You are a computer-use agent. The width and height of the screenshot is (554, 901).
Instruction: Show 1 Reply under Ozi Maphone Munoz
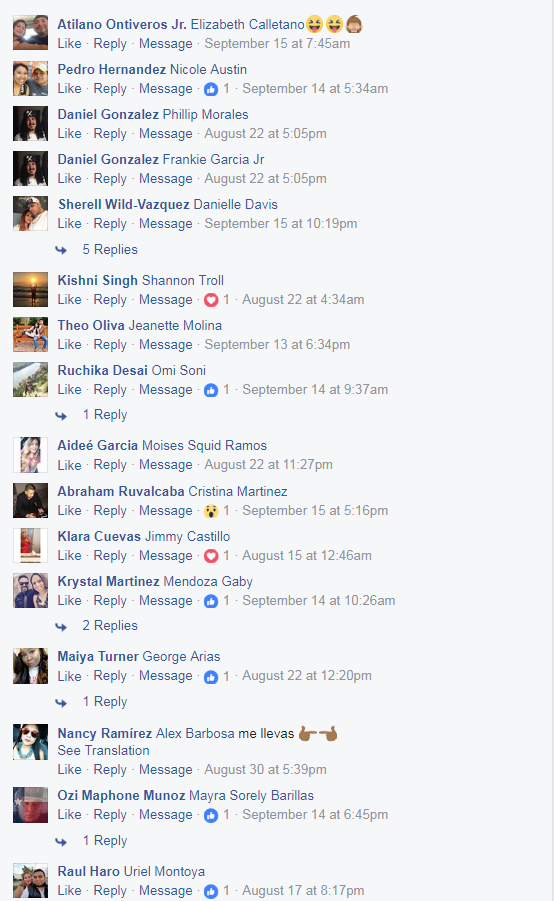point(105,840)
